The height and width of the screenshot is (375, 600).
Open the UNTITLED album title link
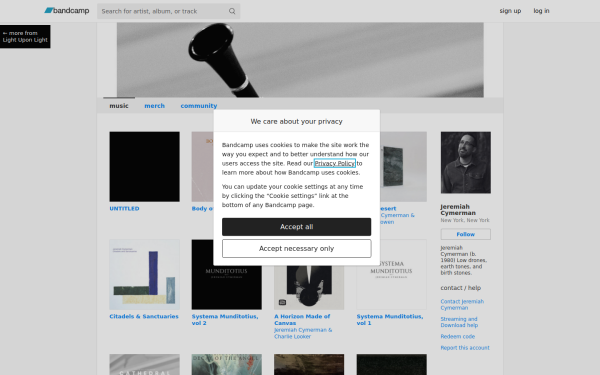pos(124,209)
